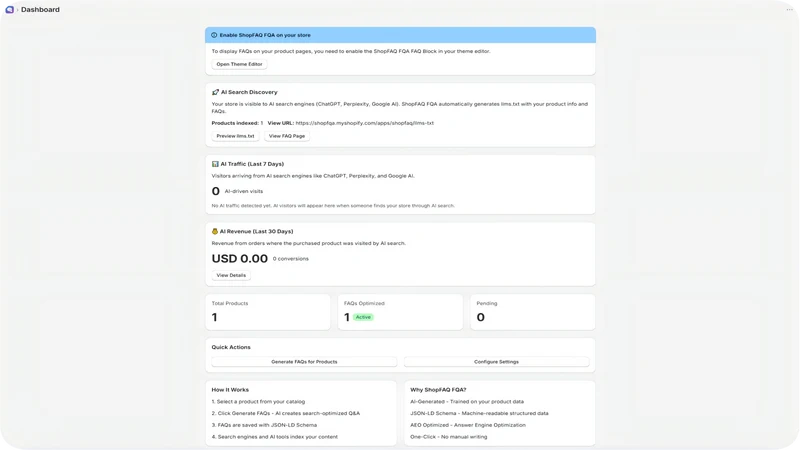Click the green Active status badge

click(x=363, y=317)
